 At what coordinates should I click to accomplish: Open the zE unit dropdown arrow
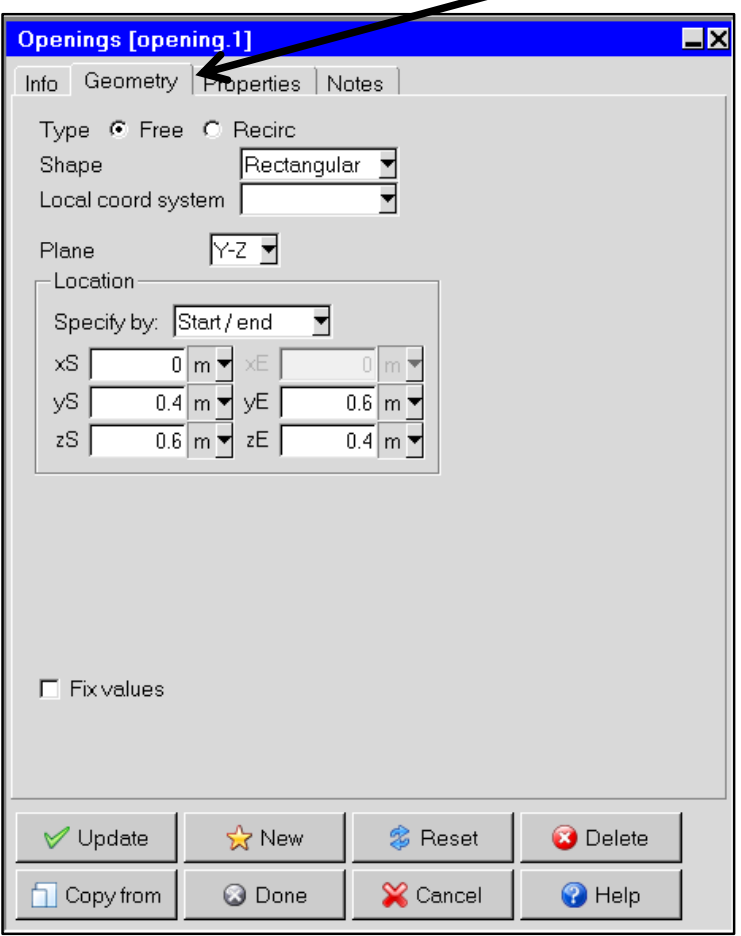[x=414, y=441]
